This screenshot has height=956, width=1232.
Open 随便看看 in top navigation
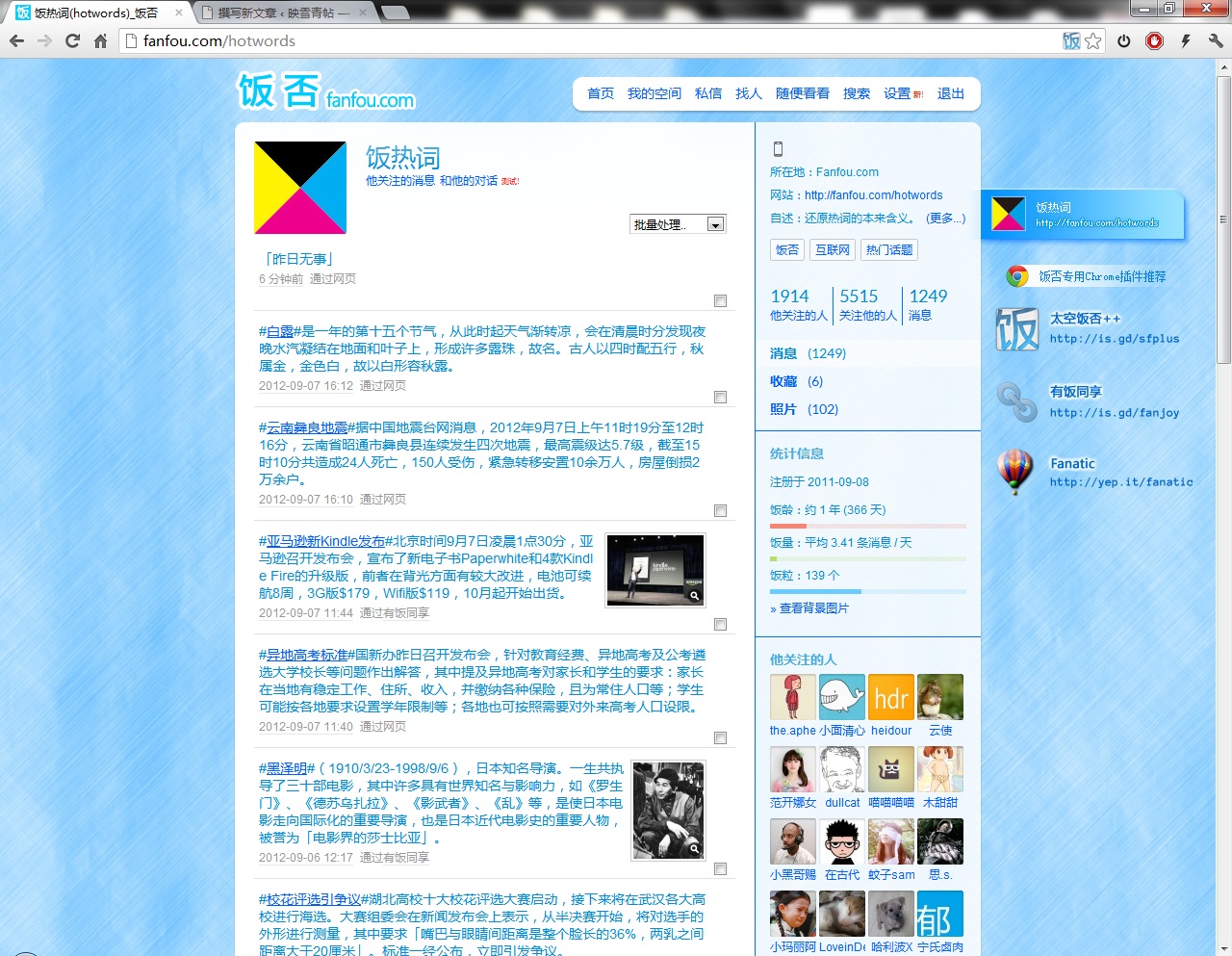click(x=803, y=93)
